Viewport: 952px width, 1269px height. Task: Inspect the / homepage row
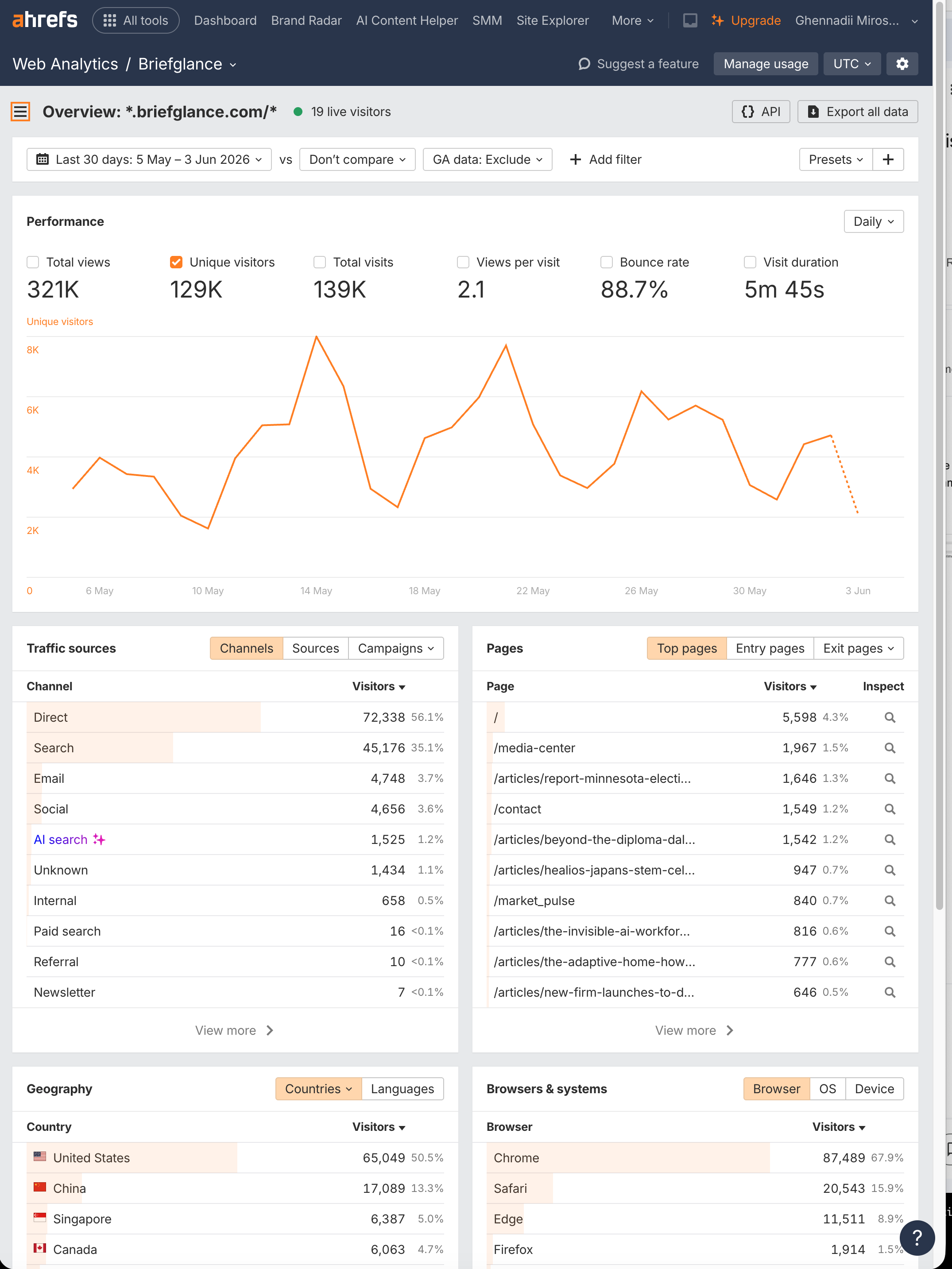[x=890, y=717]
